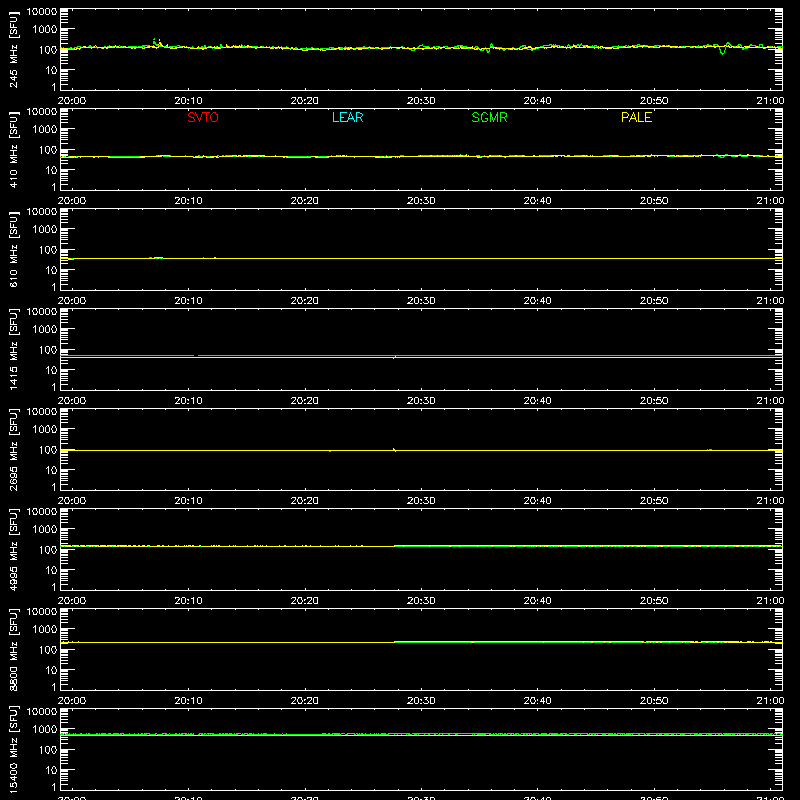Click the small spike near 20:28 in 2695 MHz
This screenshot has width=800, height=800.
[394, 449]
